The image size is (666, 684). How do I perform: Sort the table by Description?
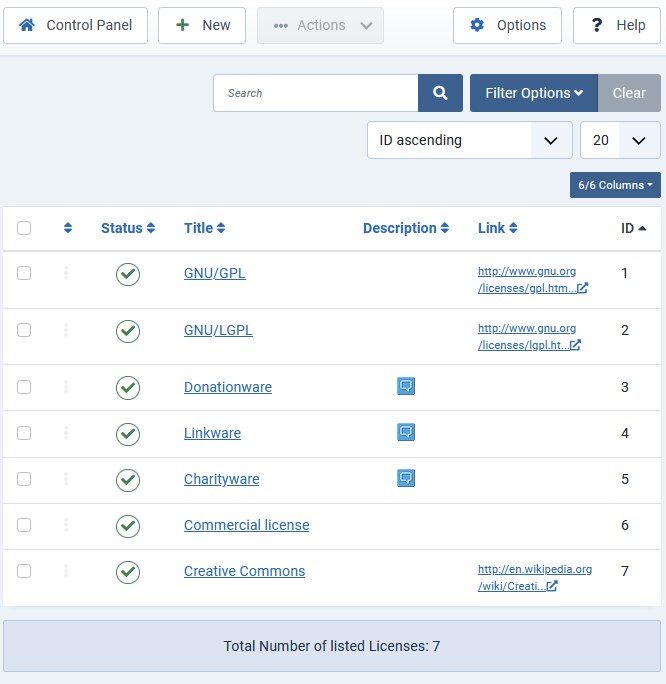(x=406, y=228)
